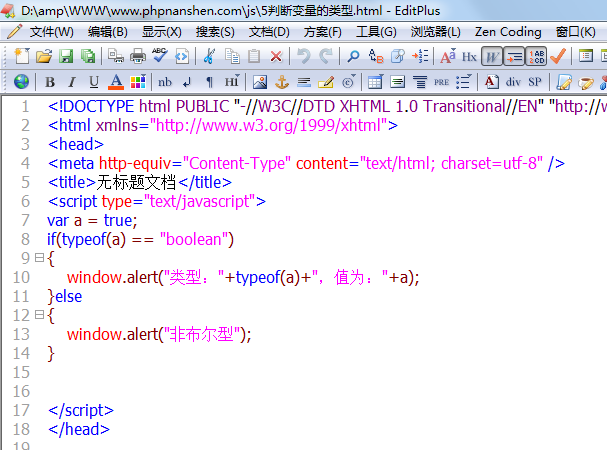
Task: Click the red checkmark icon
Action: pos(558,57)
